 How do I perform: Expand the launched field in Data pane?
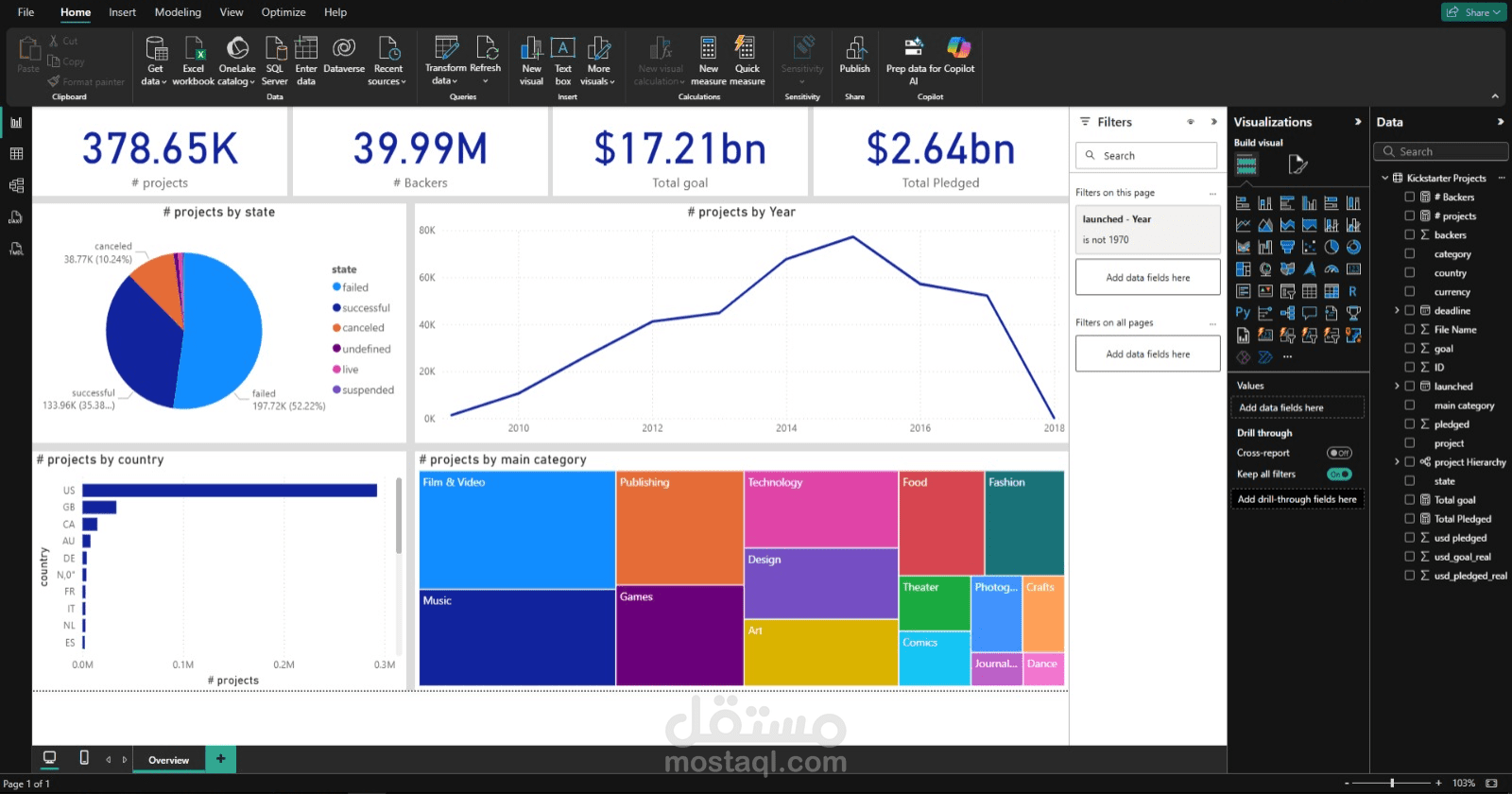pyautogui.click(x=1397, y=386)
